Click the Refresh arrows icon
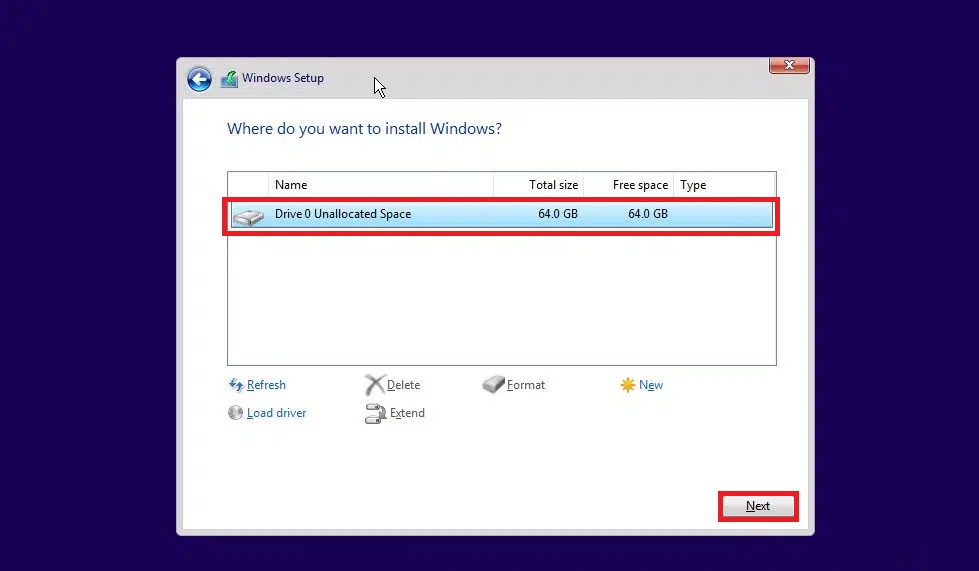This screenshot has width=979, height=571. pyautogui.click(x=235, y=385)
